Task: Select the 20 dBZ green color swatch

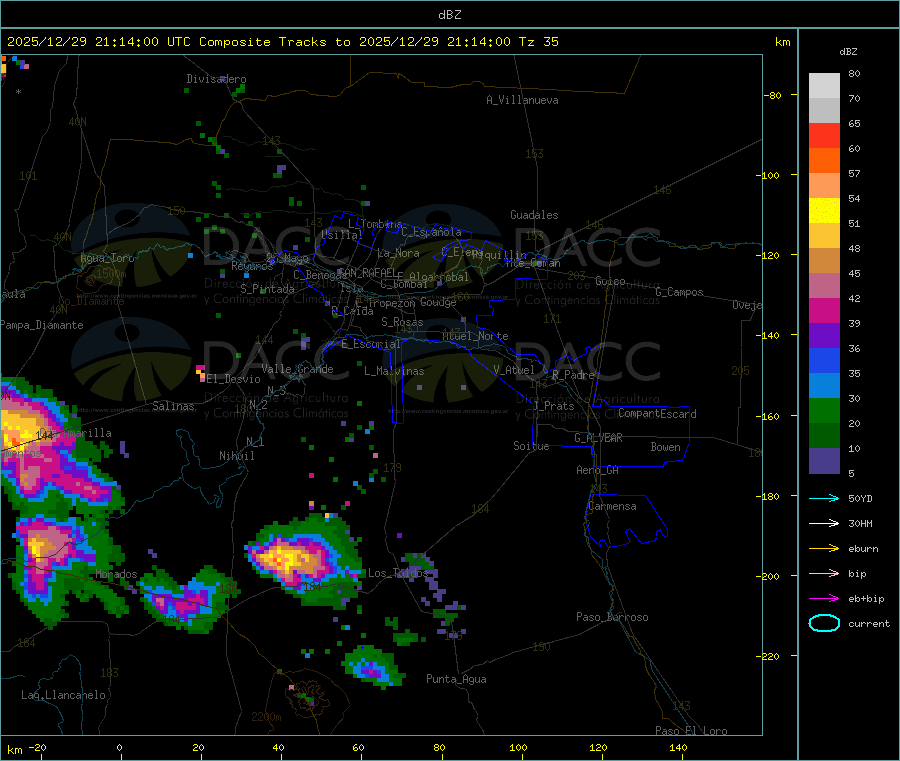Action: tap(824, 410)
